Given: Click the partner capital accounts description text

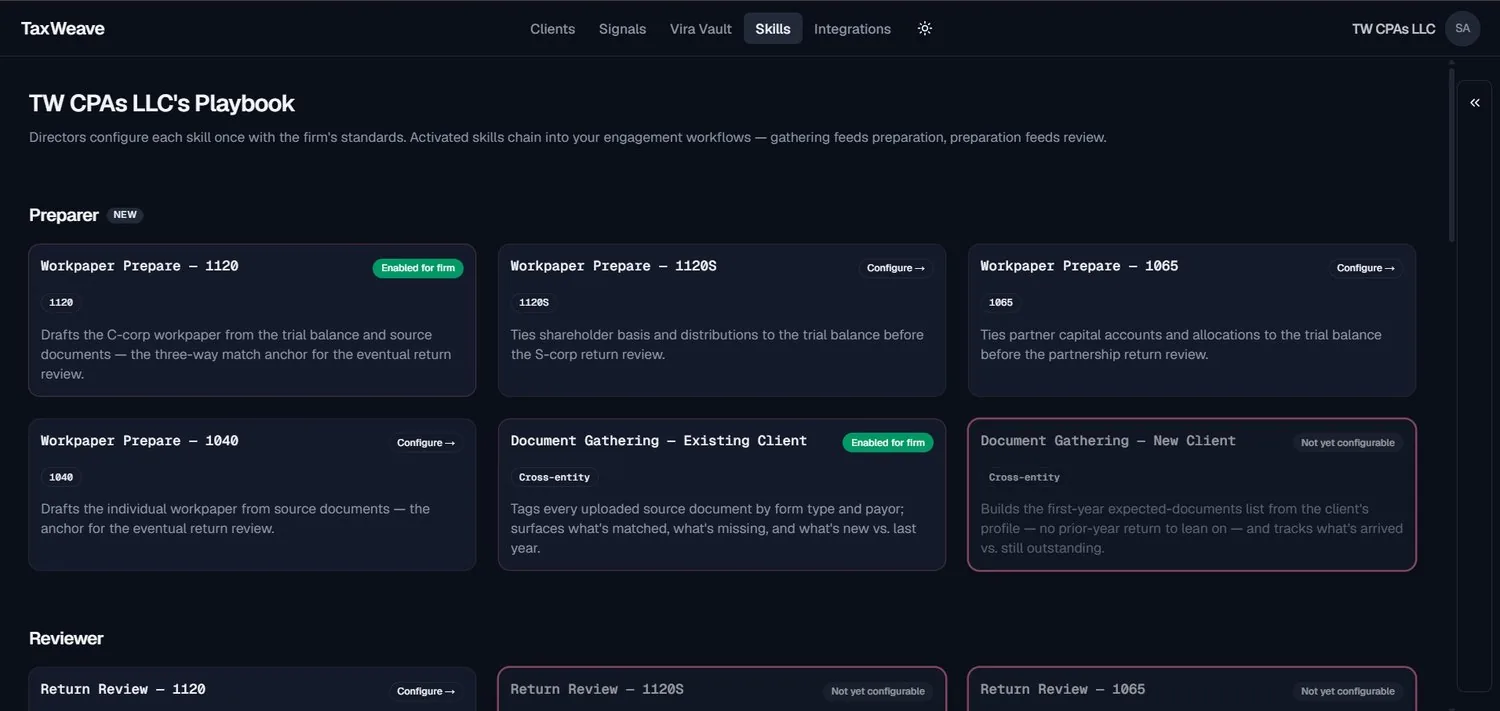Looking at the screenshot, I should tap(1181, 344).
